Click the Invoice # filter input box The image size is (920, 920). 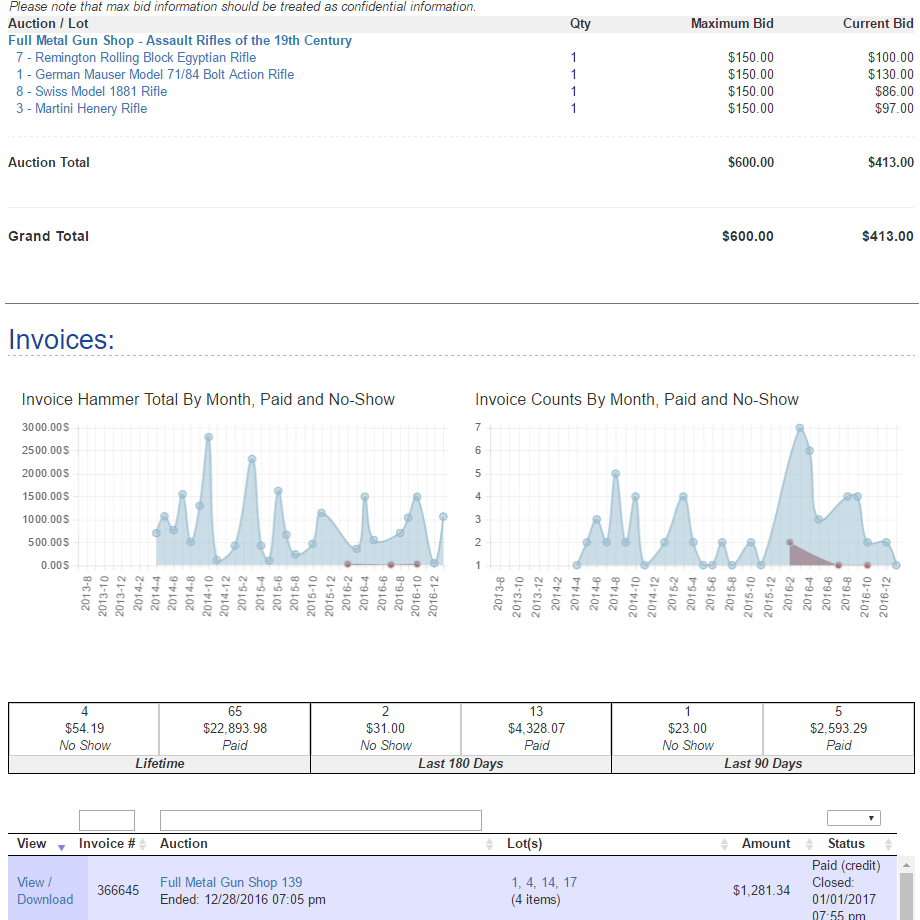click(x=106, y=821)
